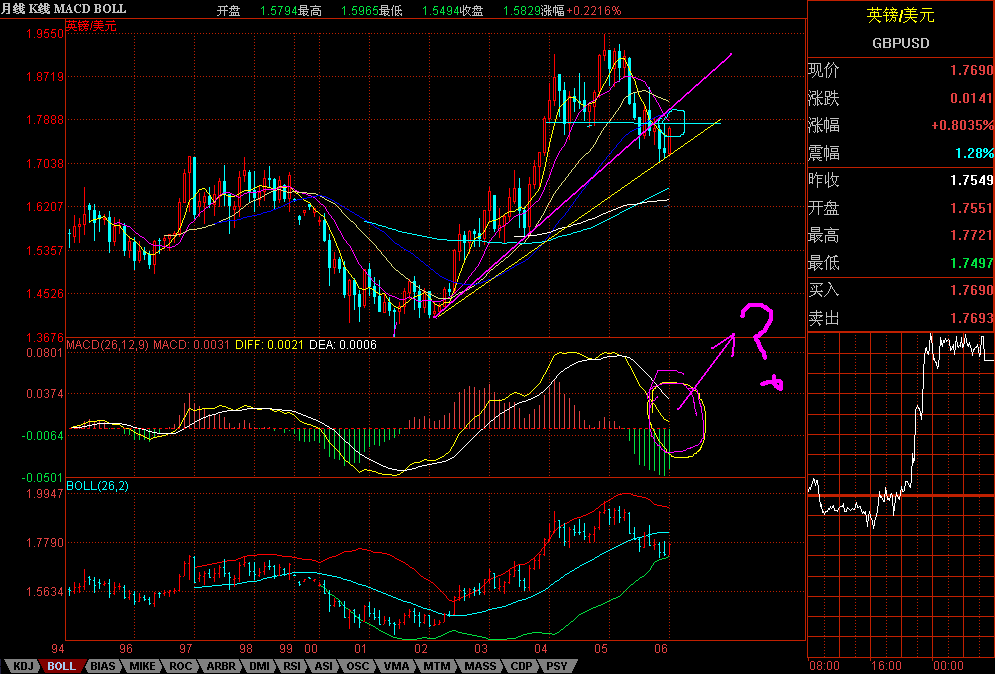Click the 卖出 ask price 1.7693

click(x=972, y=318)
